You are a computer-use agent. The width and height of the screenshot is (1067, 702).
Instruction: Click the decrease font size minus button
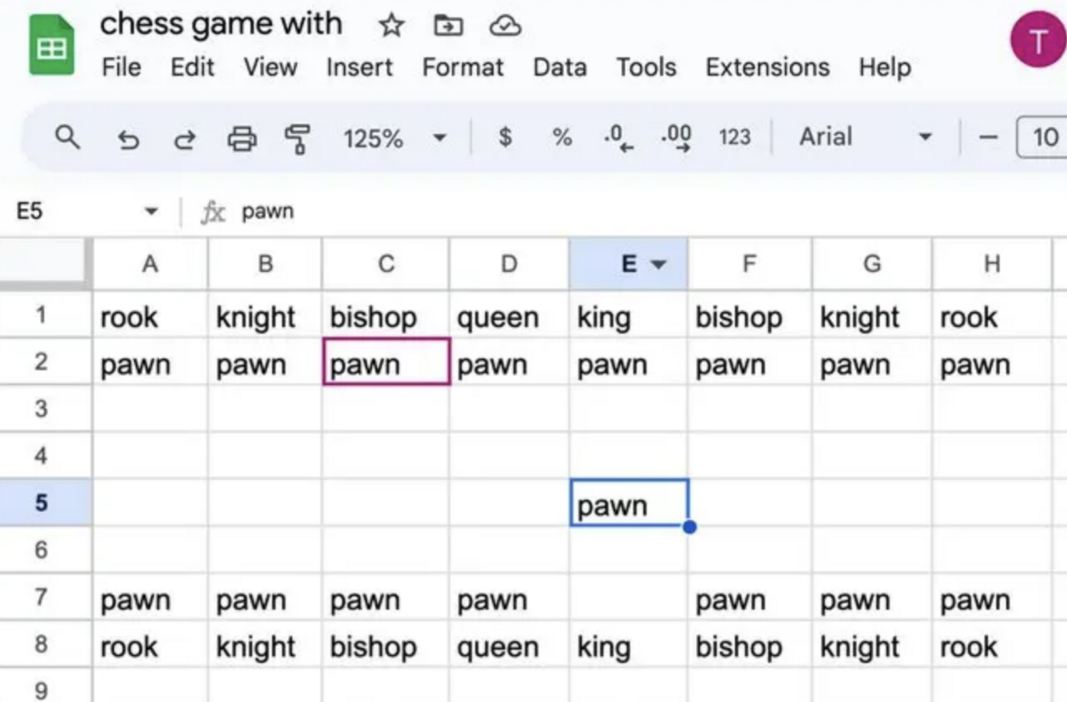click(x=988, y=138)
